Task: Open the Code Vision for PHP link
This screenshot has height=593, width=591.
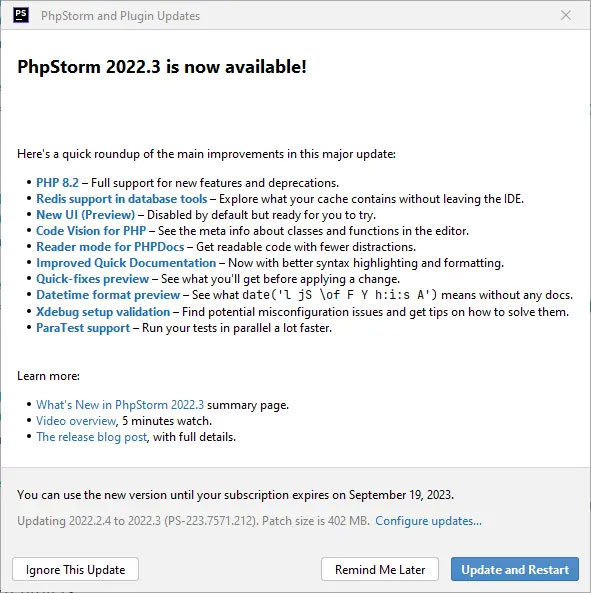Action: (x=91, y=231)
